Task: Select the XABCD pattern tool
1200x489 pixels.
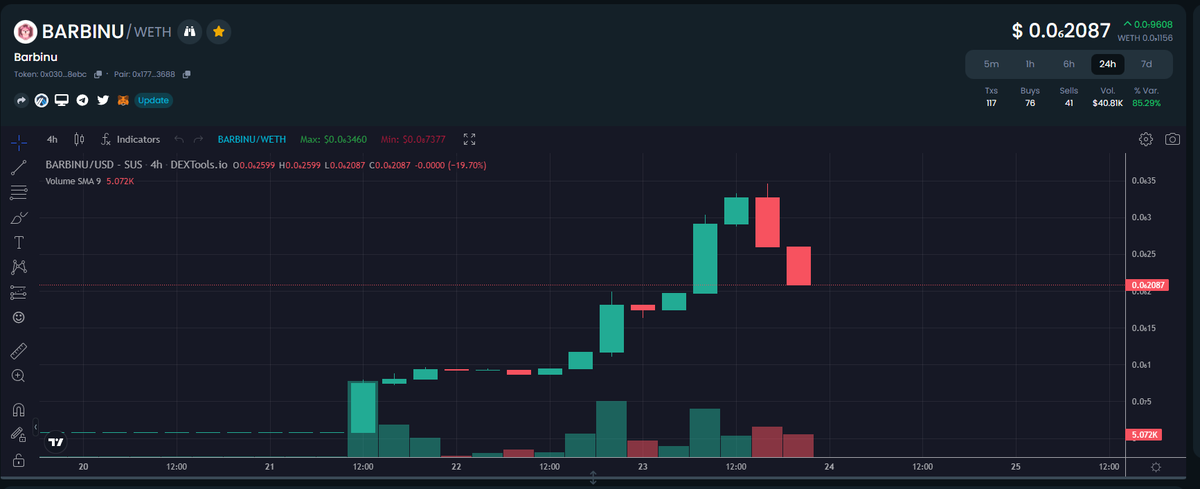Action: point(18,267)
